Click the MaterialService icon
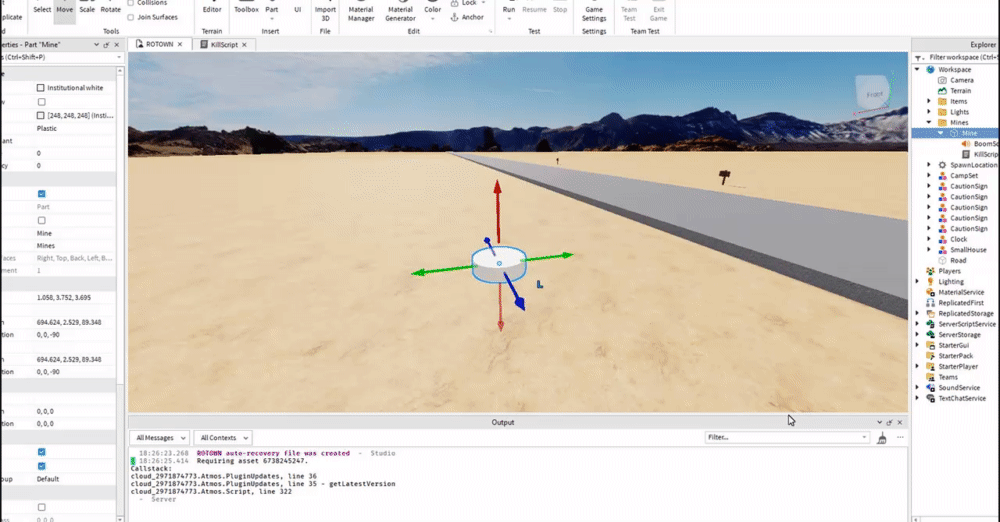 click(930, 292)
